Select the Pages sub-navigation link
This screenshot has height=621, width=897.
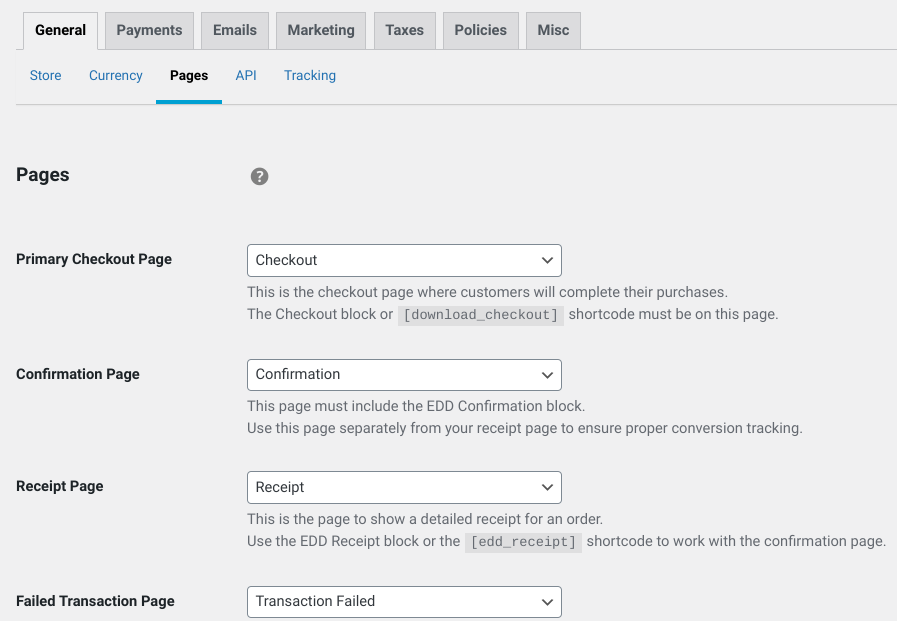(x=189, y=75)
